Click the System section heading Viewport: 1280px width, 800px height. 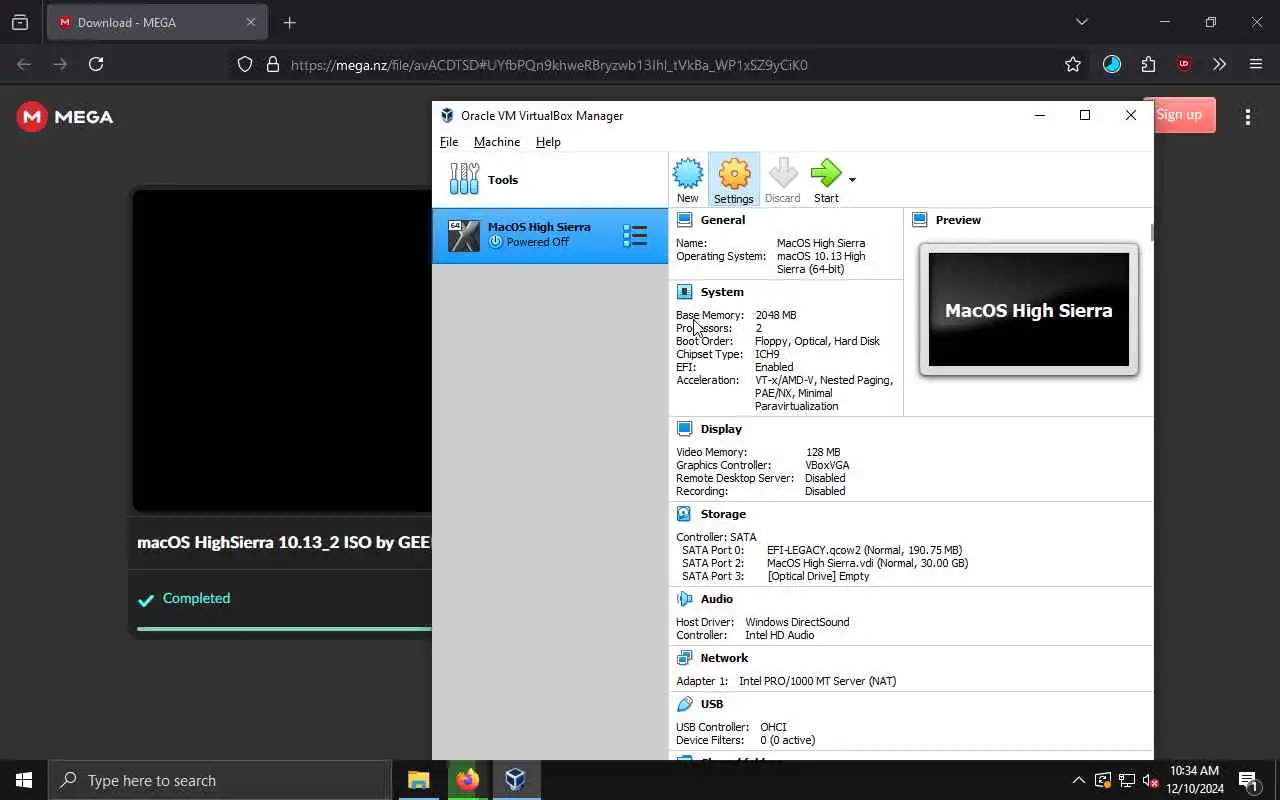(722, 292)
